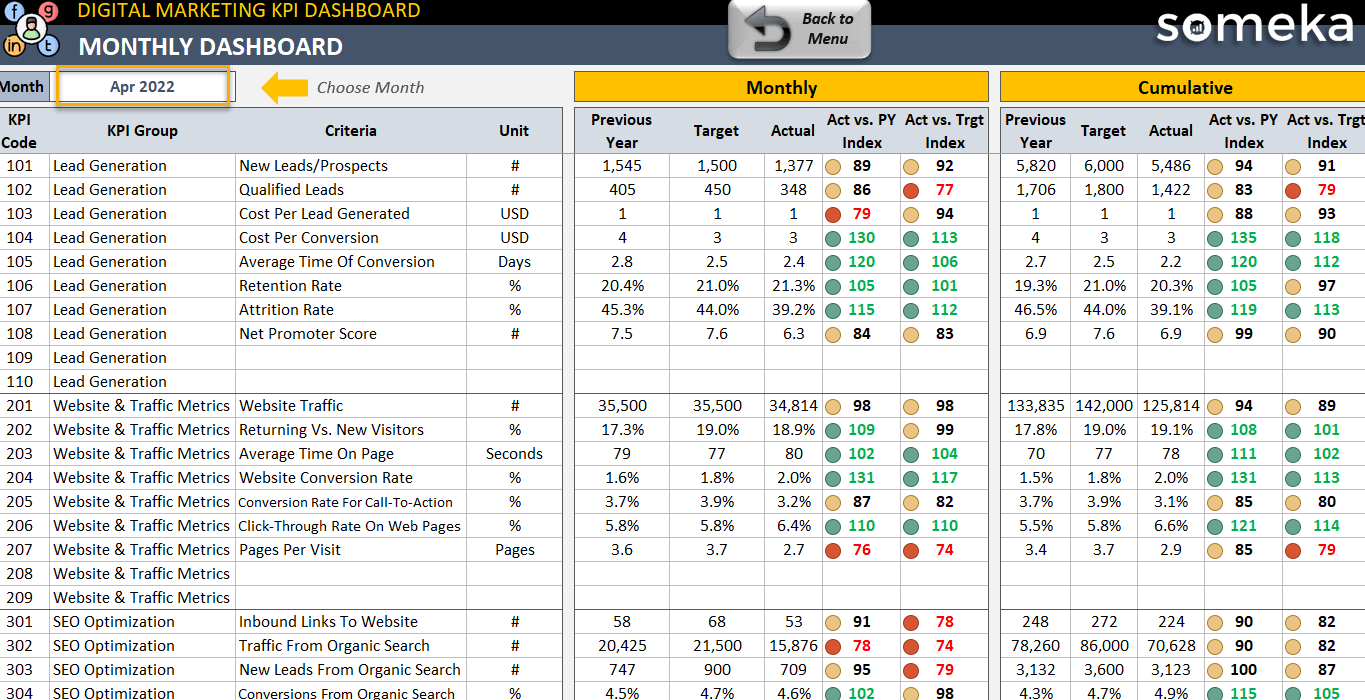The height and width of the screenshot is (700, 1365).
Task: Click the LinkedIn 'in' icon in the header
Action: (15, 45)
